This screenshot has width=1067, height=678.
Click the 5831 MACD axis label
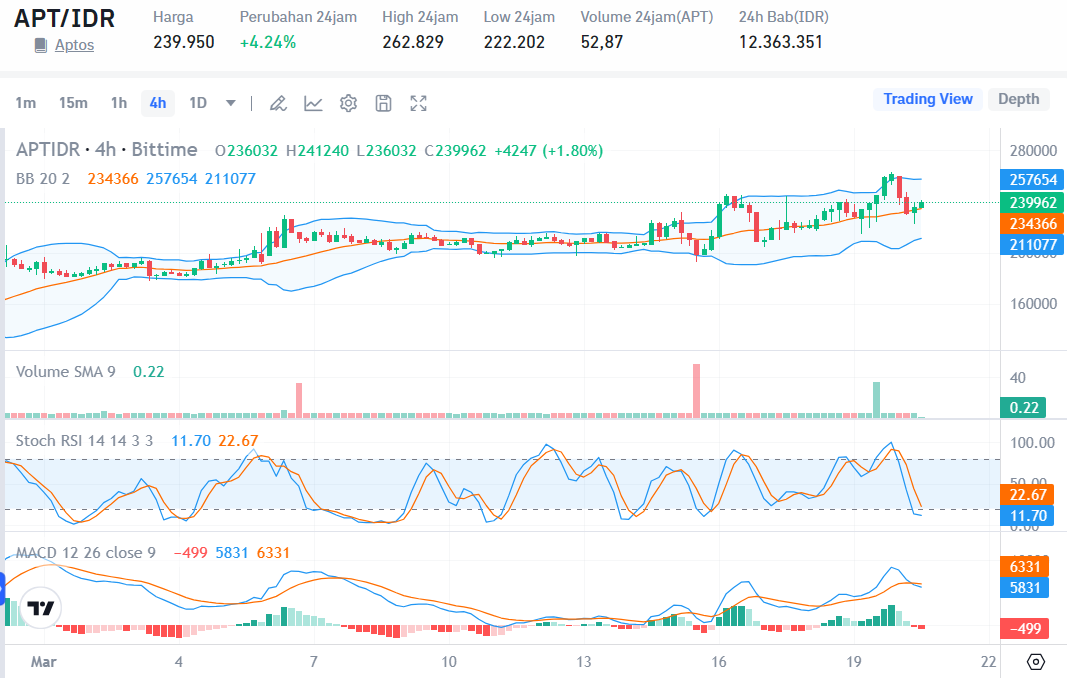point(1024,588)
